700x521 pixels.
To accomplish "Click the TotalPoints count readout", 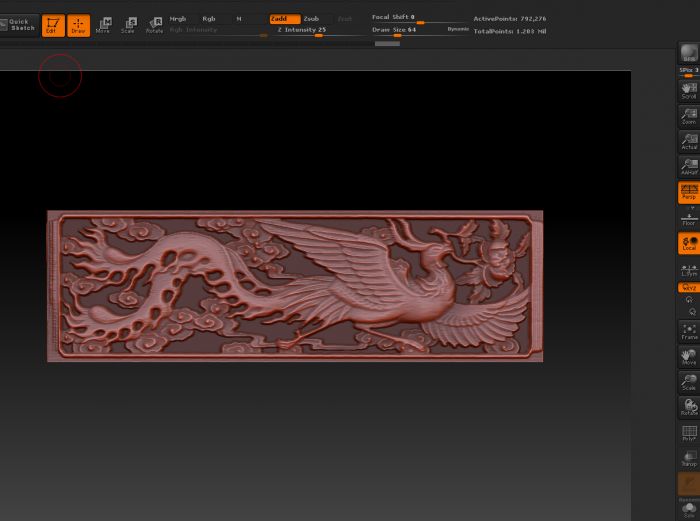I will click(510, 31).
